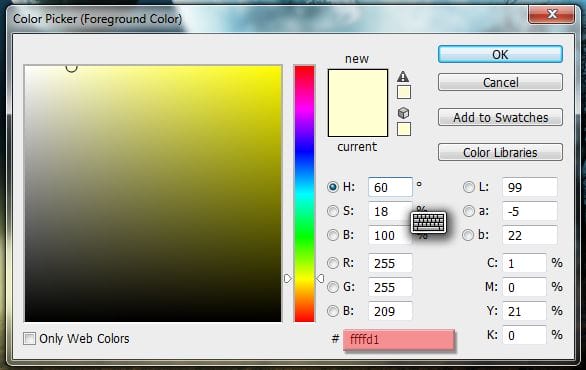
Task: Close the Color Picker dialog
Action: pos(552,14)
